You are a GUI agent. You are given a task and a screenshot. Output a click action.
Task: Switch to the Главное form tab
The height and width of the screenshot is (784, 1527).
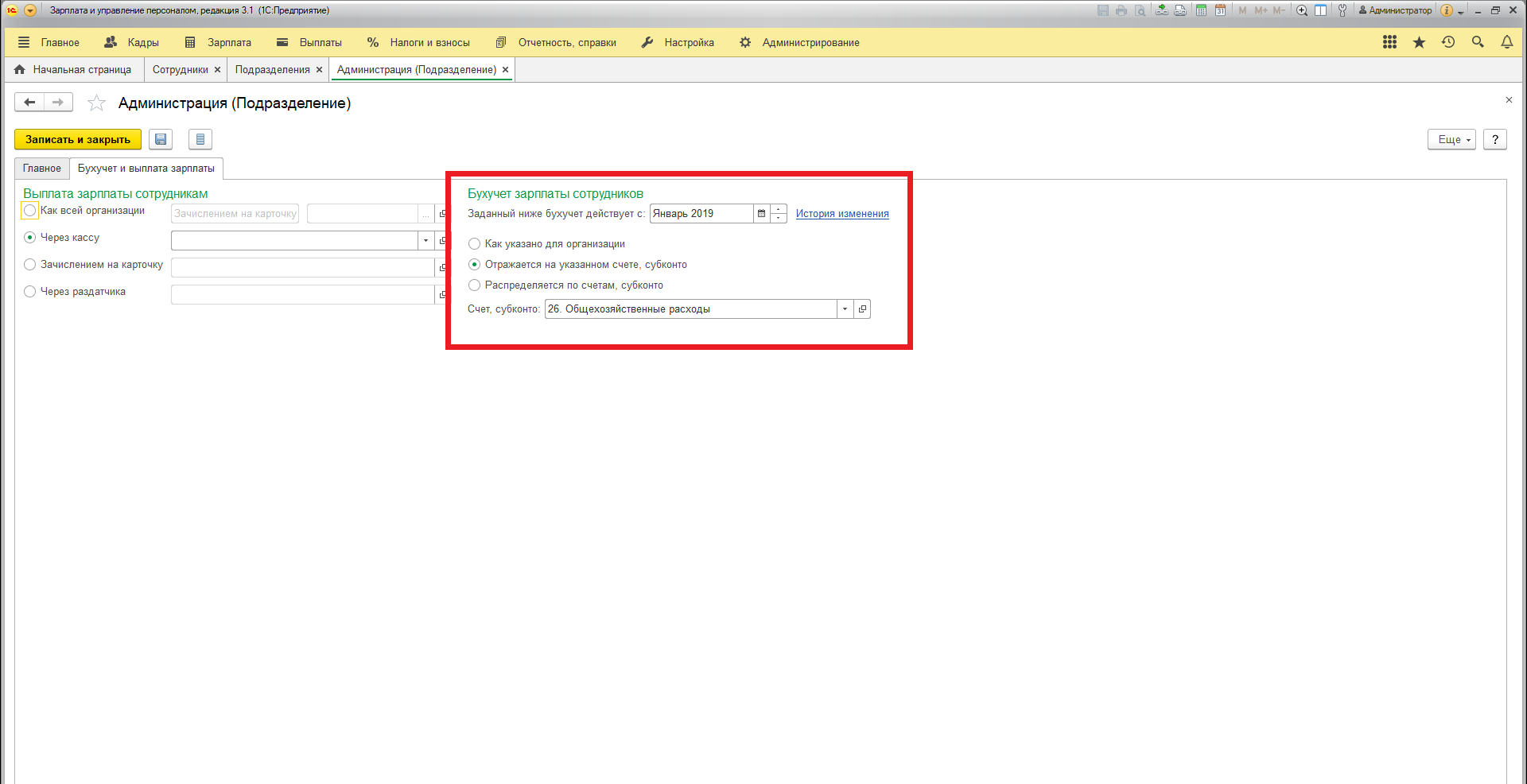(x=42, y=168)
